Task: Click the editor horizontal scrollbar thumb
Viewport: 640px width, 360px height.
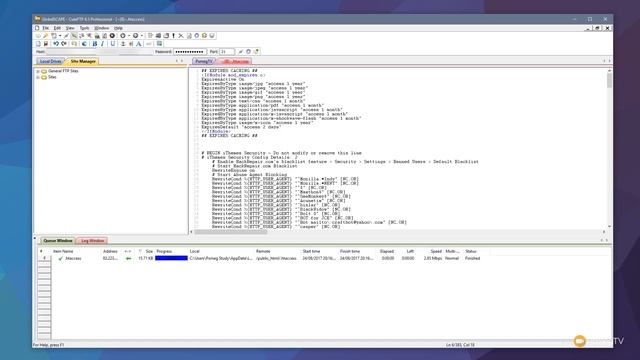Action: click(231, 232)
